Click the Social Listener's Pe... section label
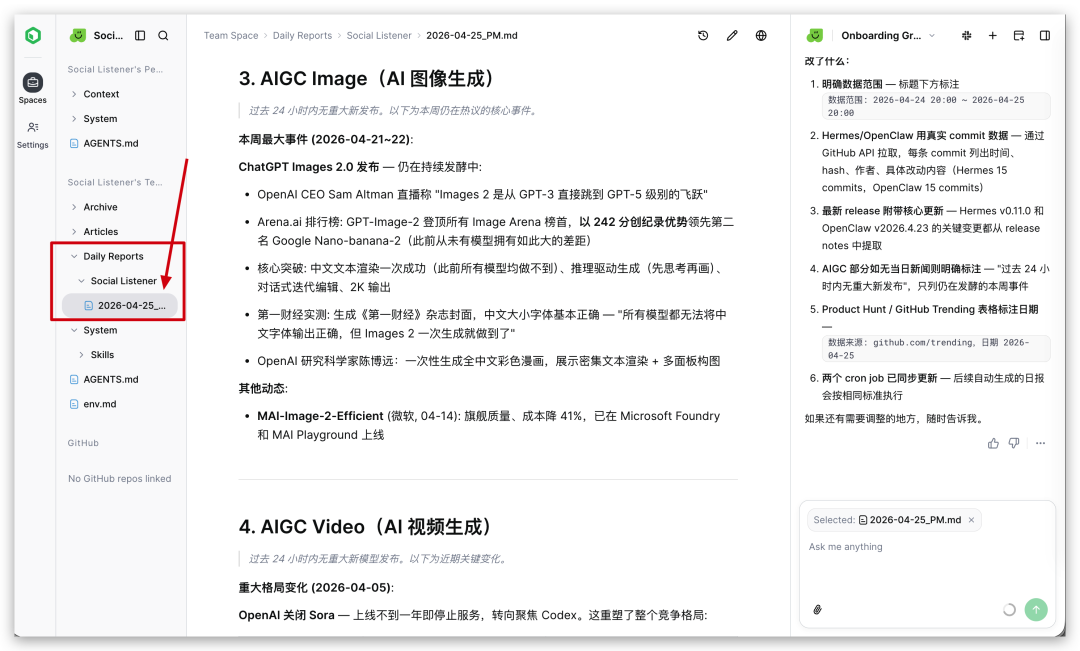The width and height of the screenshot is (1080, 651). (x=115, y=69)
